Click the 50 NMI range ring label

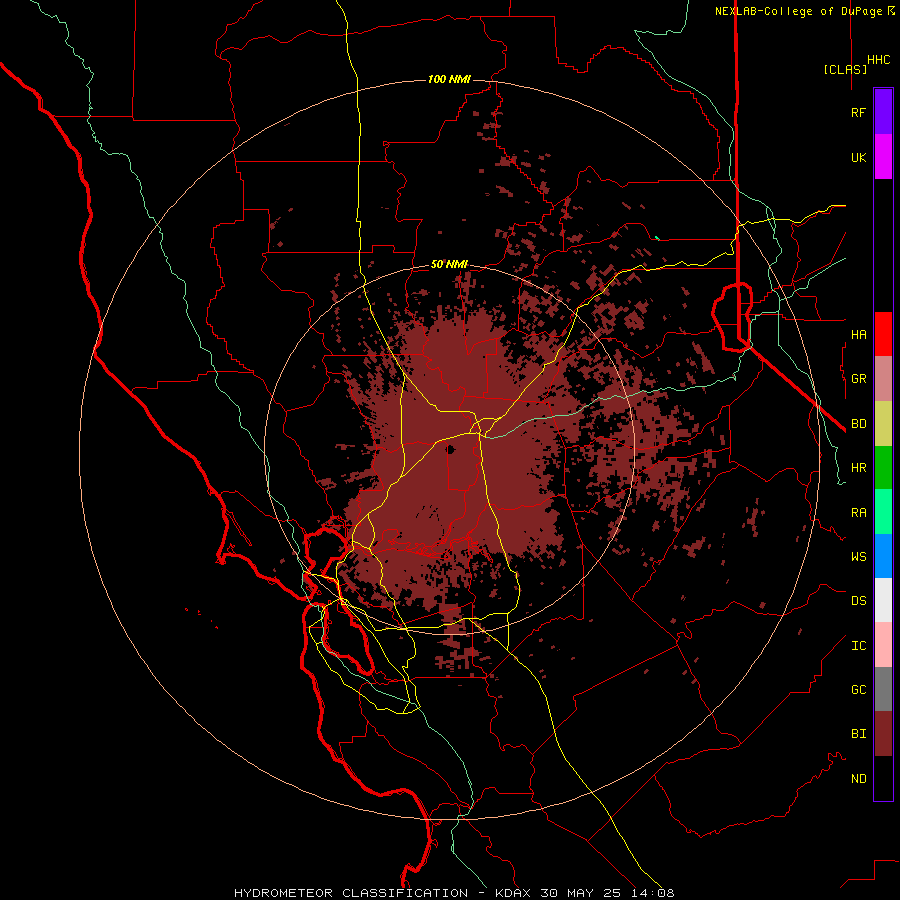tap(449, 264)
